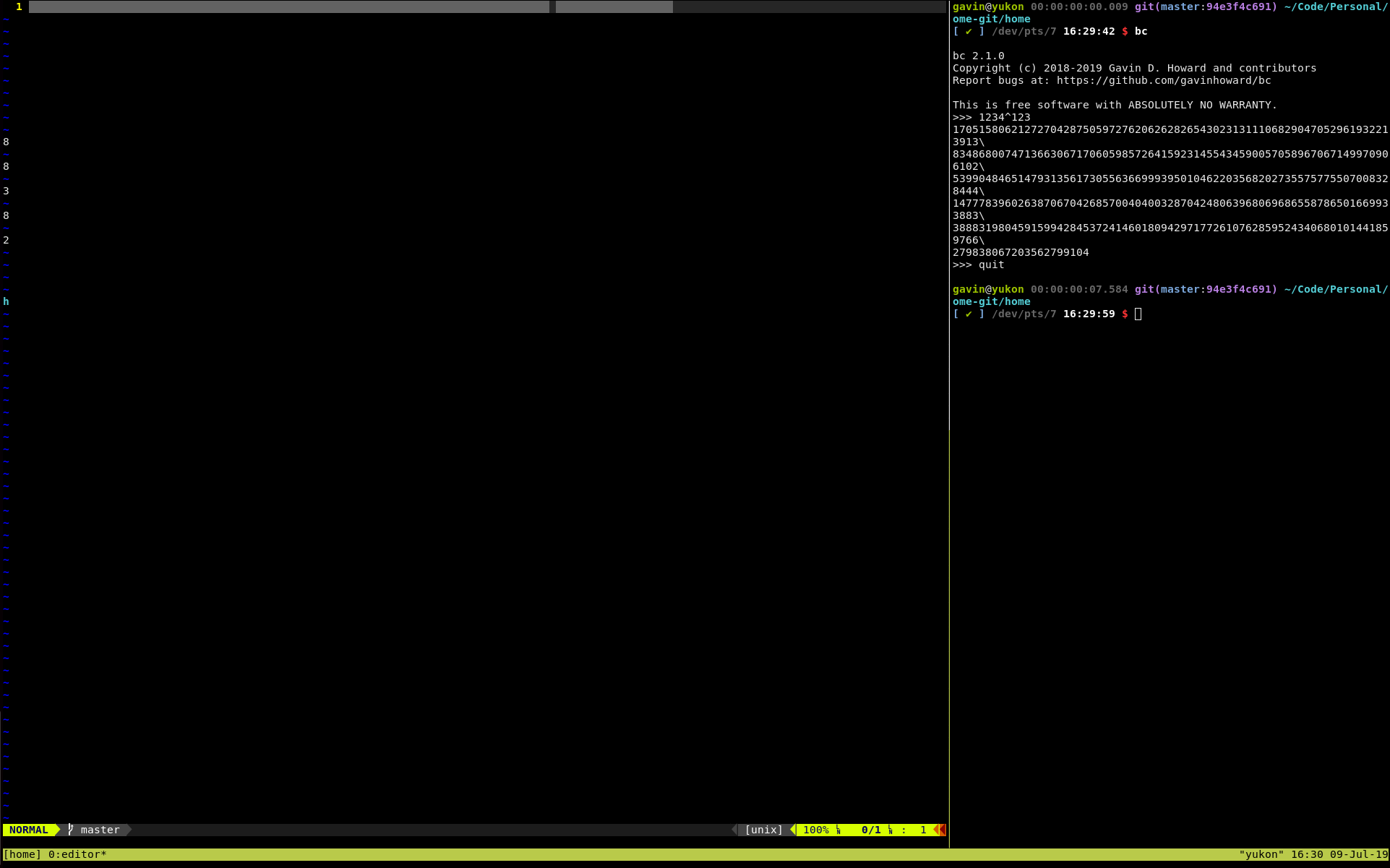Click the 16:29:59 timestamp in the prompt
Screen dimensions: 1390x868
click(x=1089, y=314)
